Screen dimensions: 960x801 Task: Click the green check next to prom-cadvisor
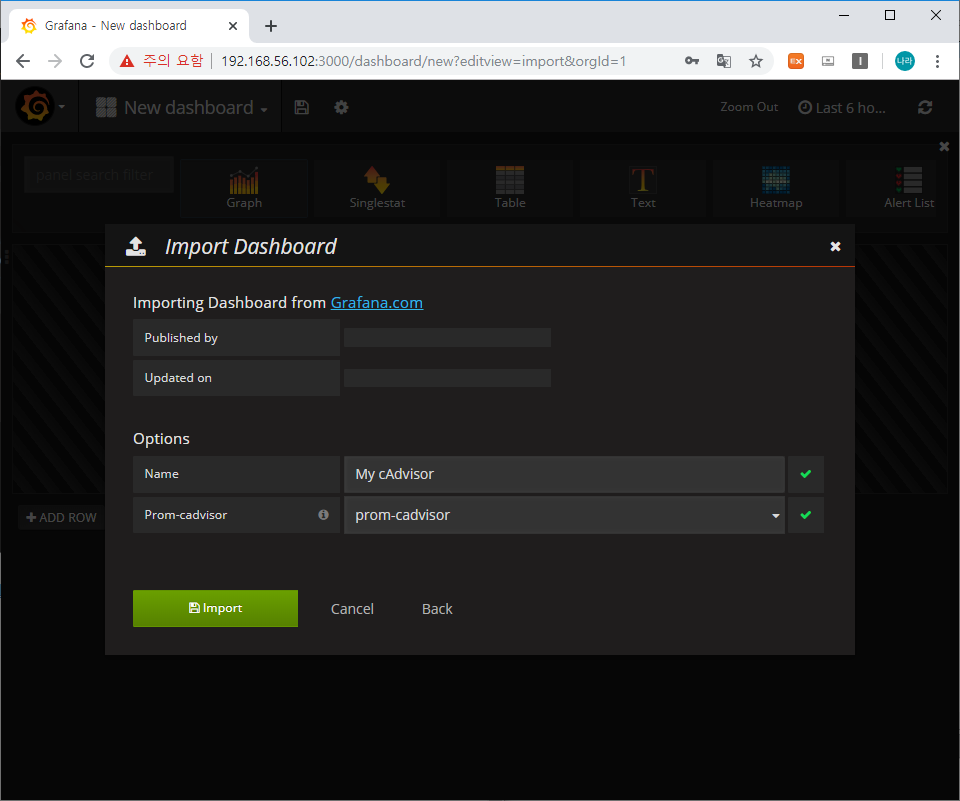click(x=806, y=515)
